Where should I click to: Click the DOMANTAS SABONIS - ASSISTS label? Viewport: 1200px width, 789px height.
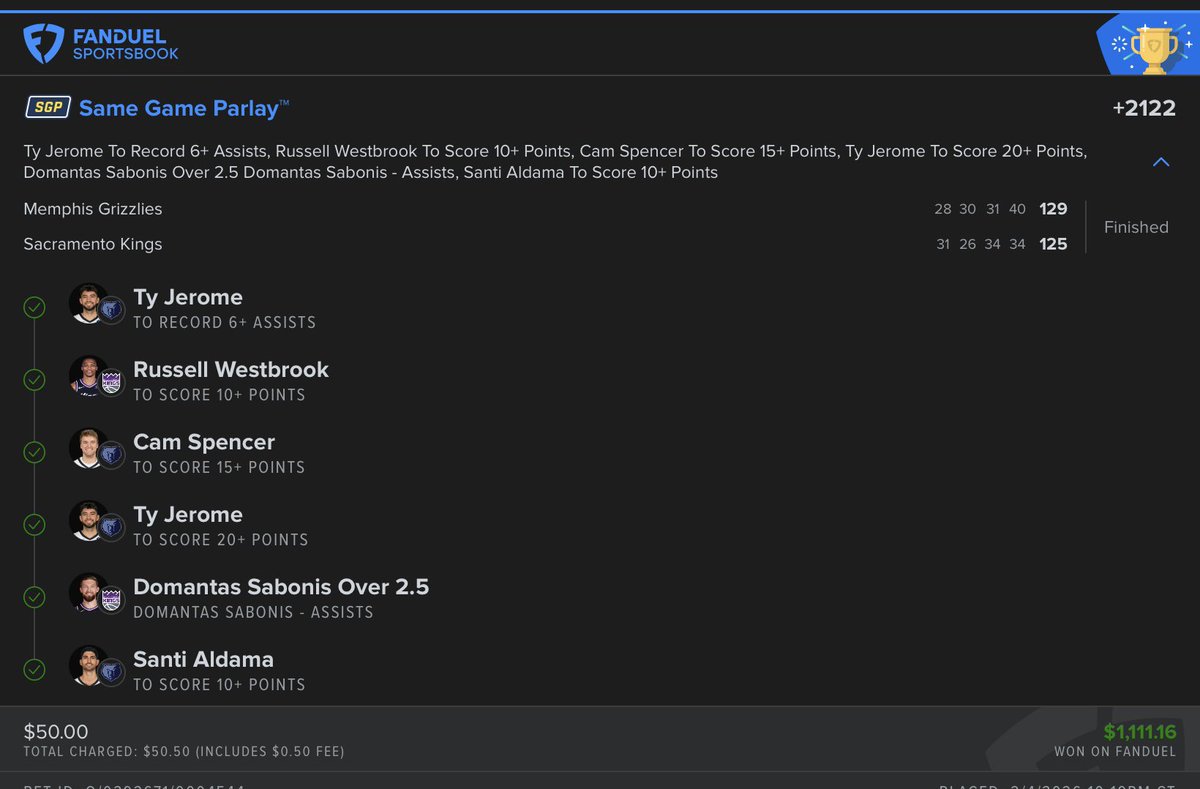(x=253, y=612)
